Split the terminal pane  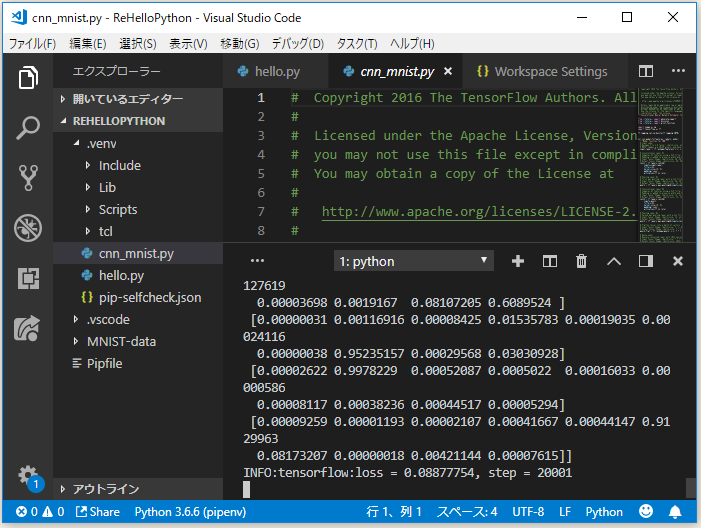tap(549, 261)
